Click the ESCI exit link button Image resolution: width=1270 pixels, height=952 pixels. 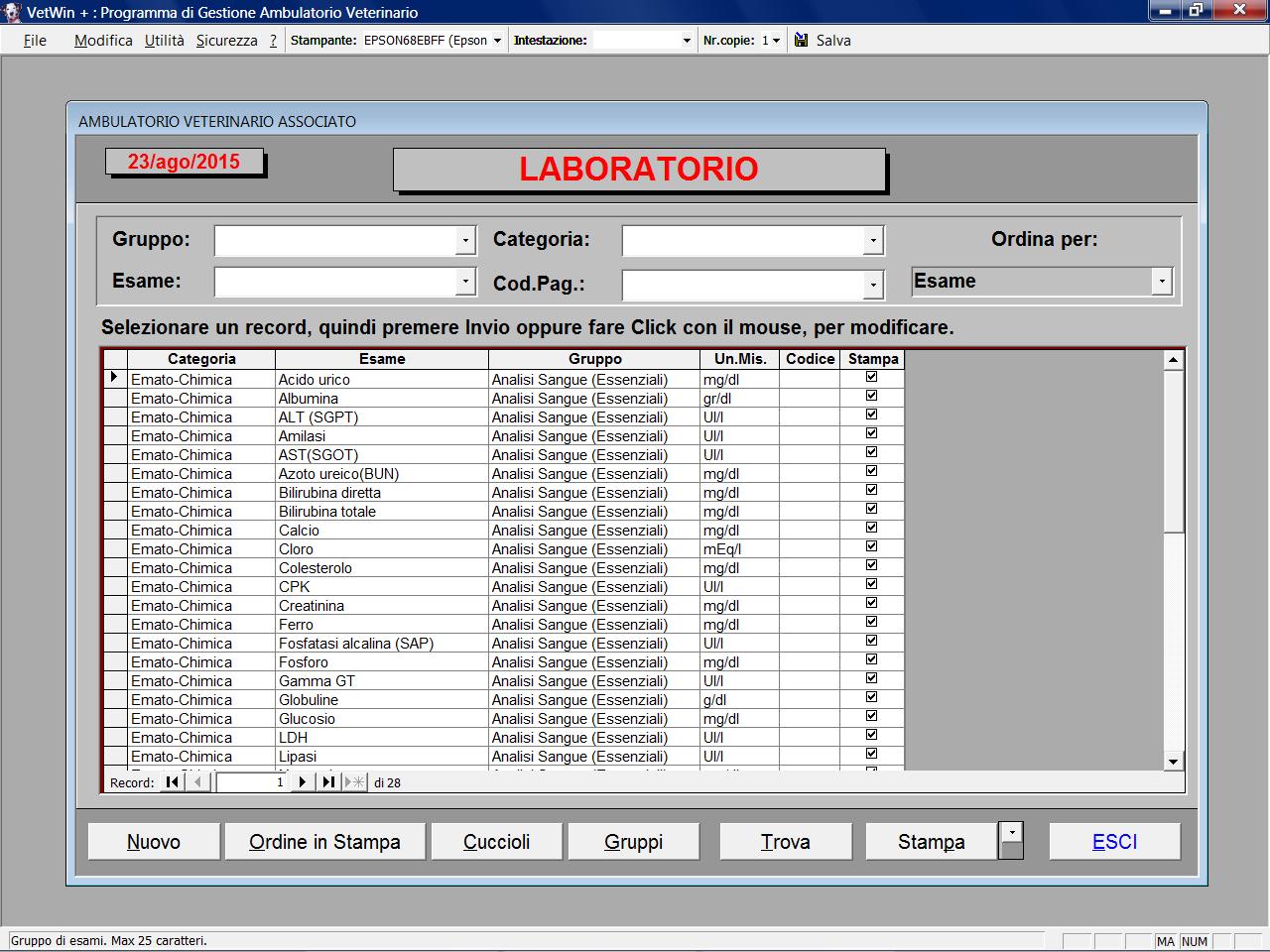tap(1114, 842)
